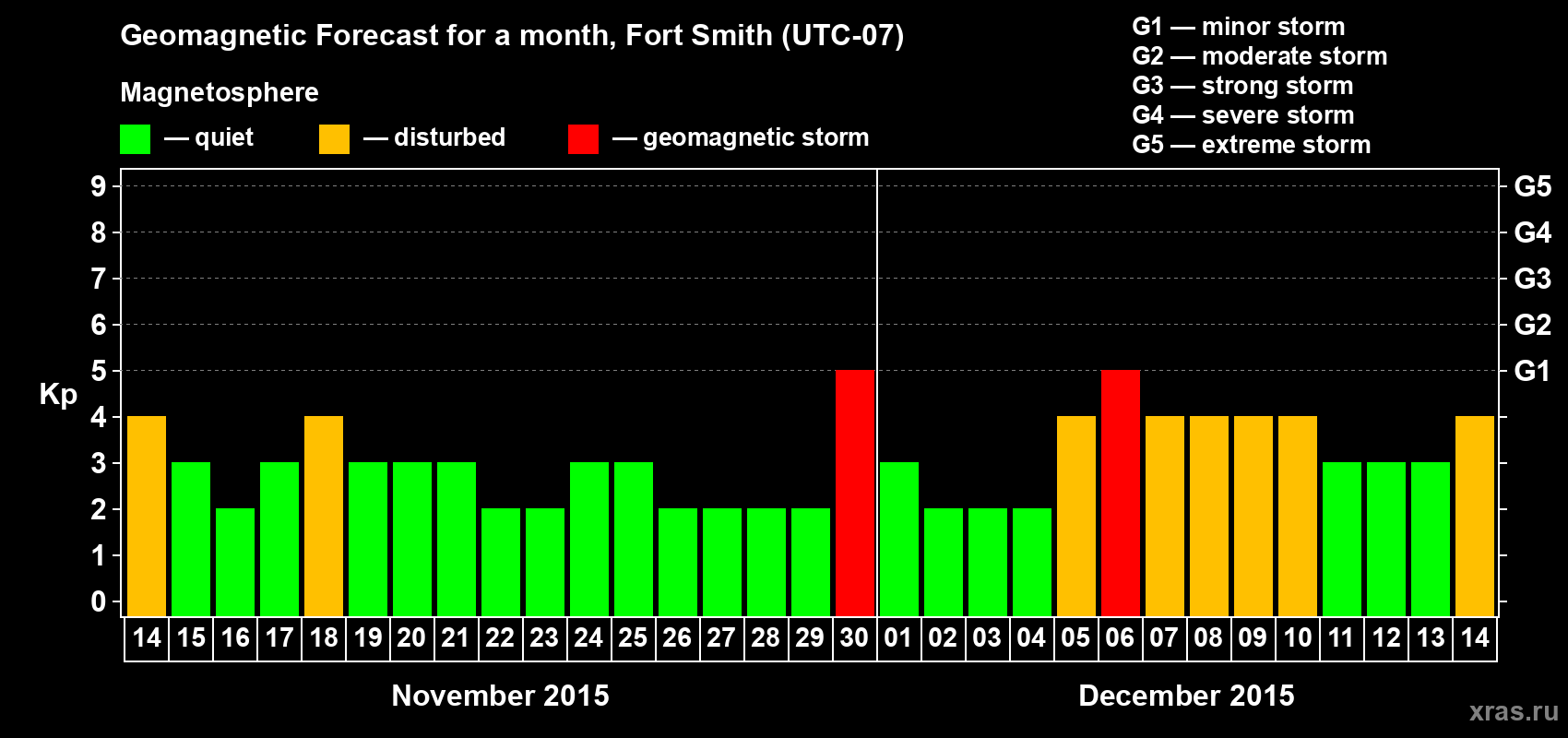Click the November 2015 month label
Viewport: 1568px width, 738px height.
(x=501, y=696)
